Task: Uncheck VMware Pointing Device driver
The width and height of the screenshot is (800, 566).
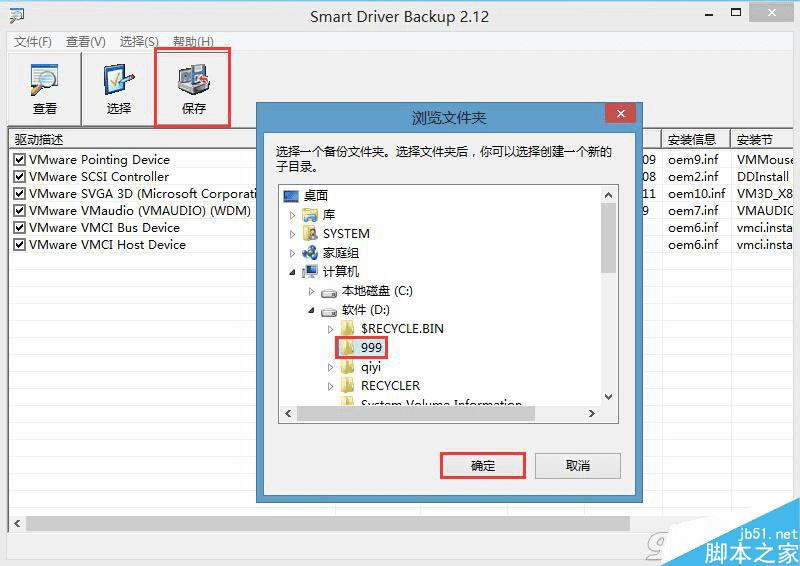Action: [19, 160]
